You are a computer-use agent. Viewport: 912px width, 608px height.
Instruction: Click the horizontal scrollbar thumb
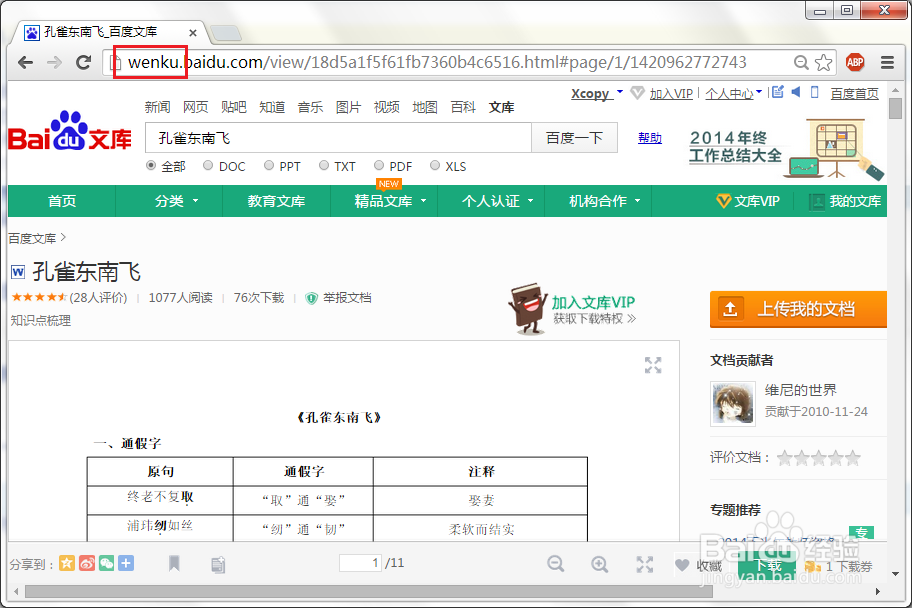point(369,592)
